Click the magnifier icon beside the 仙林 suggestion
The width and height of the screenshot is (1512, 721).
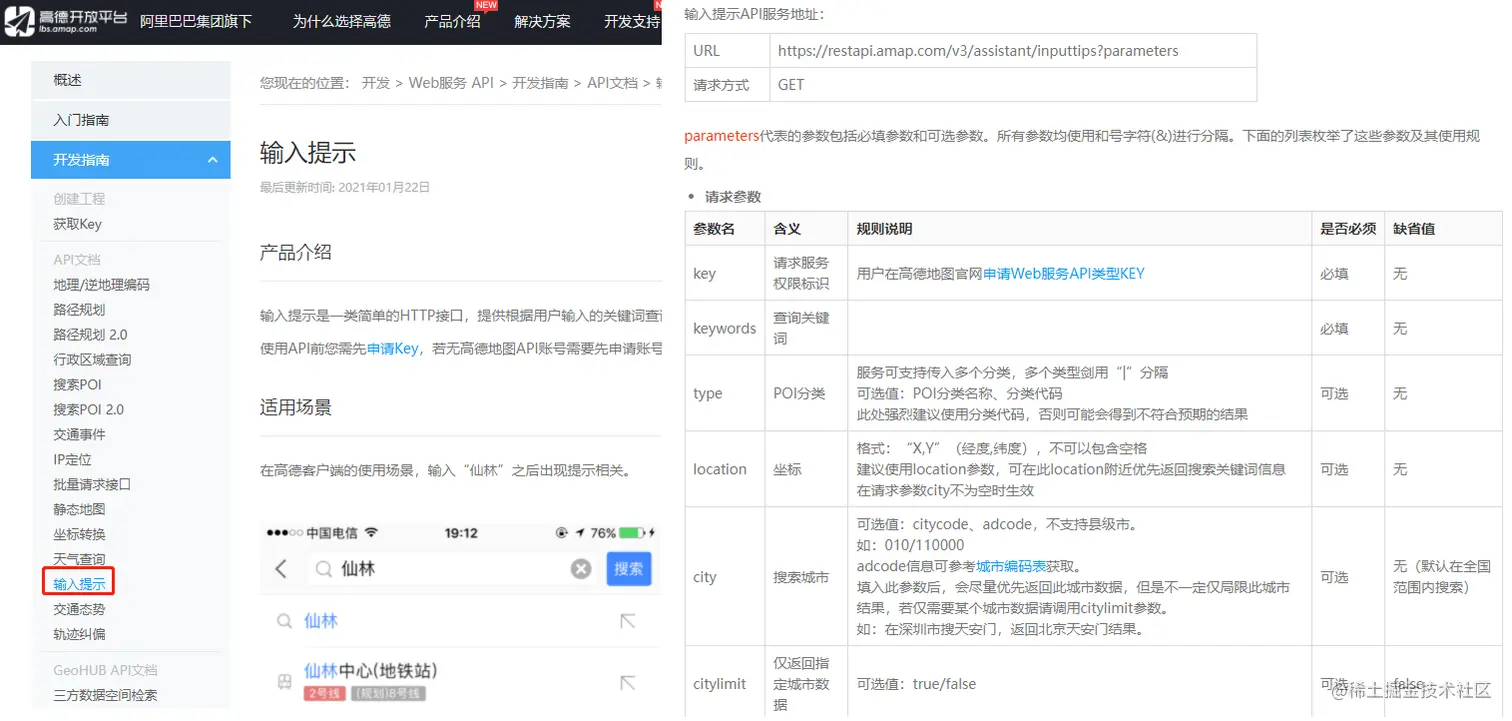pos(284,621)
